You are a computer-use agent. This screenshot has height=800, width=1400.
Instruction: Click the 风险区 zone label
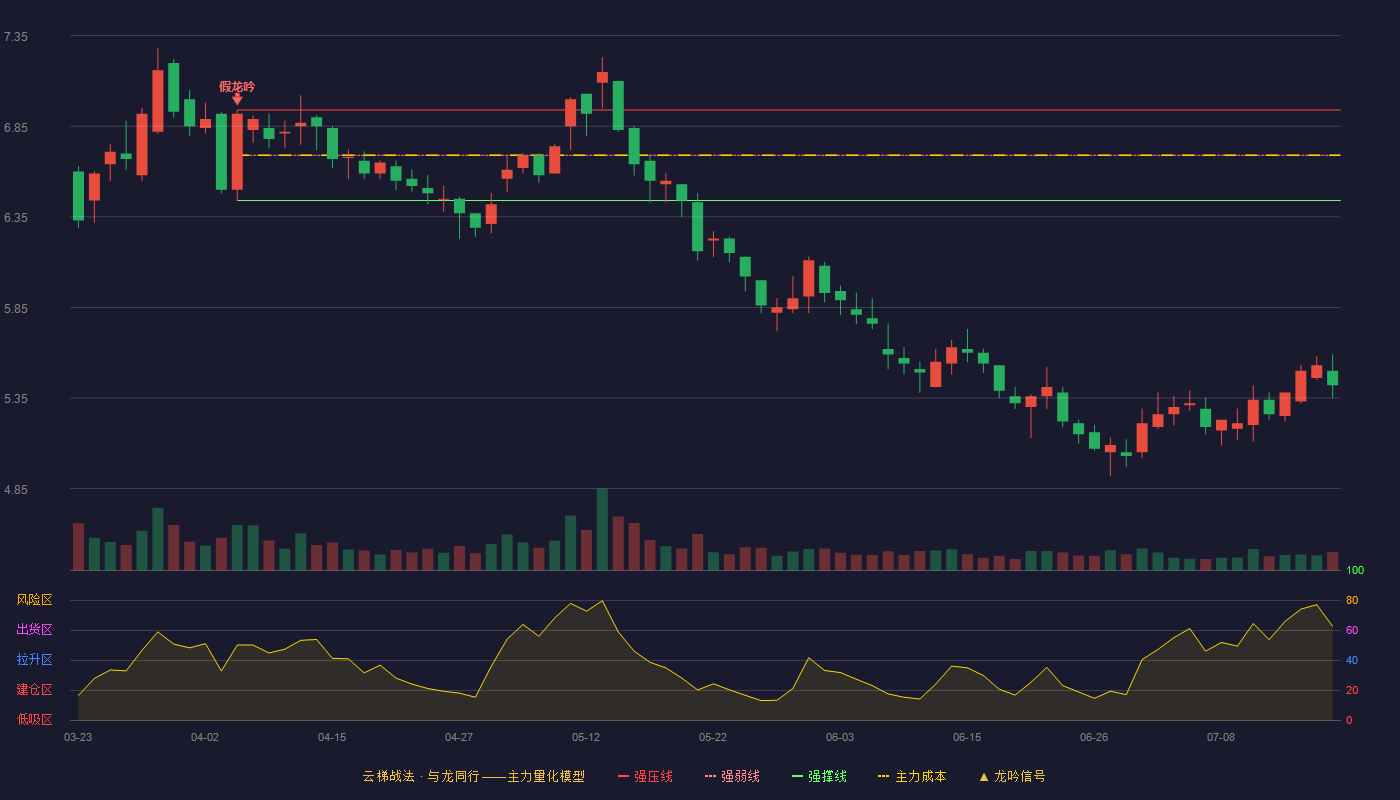[35, 600]
